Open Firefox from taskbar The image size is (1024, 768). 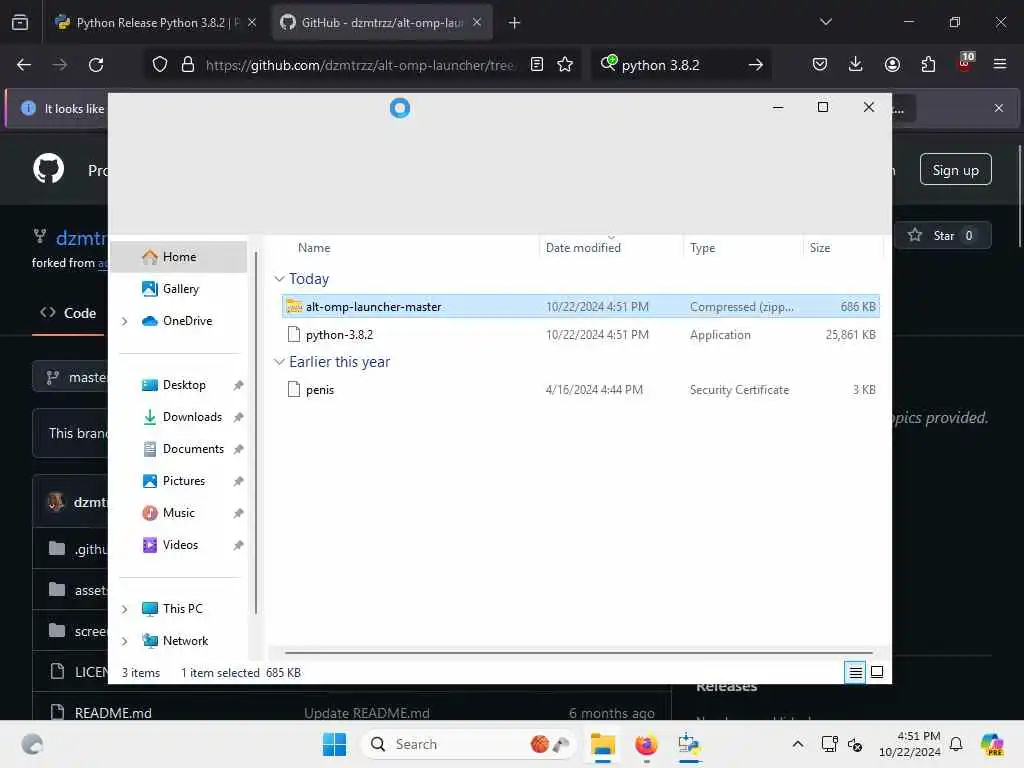click(x=647, y=744)
